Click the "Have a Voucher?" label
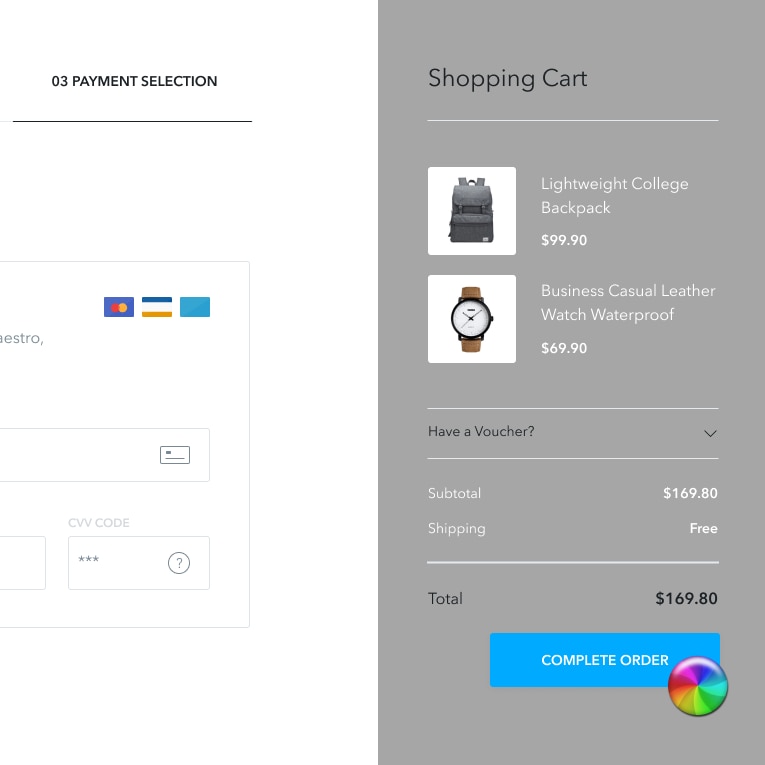The width and height of the screenshot is (765, 765). click(x=481, y=432)
